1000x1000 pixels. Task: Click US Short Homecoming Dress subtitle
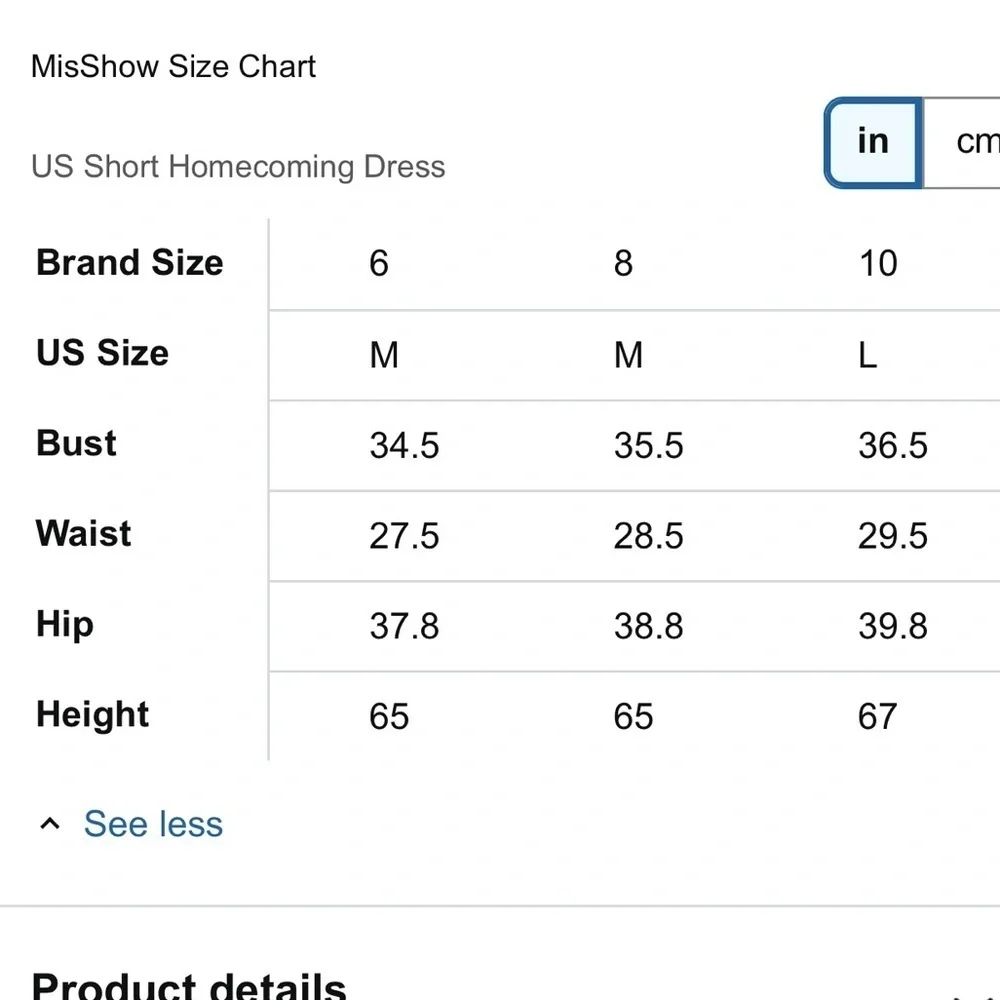click(x=238, y=167)
